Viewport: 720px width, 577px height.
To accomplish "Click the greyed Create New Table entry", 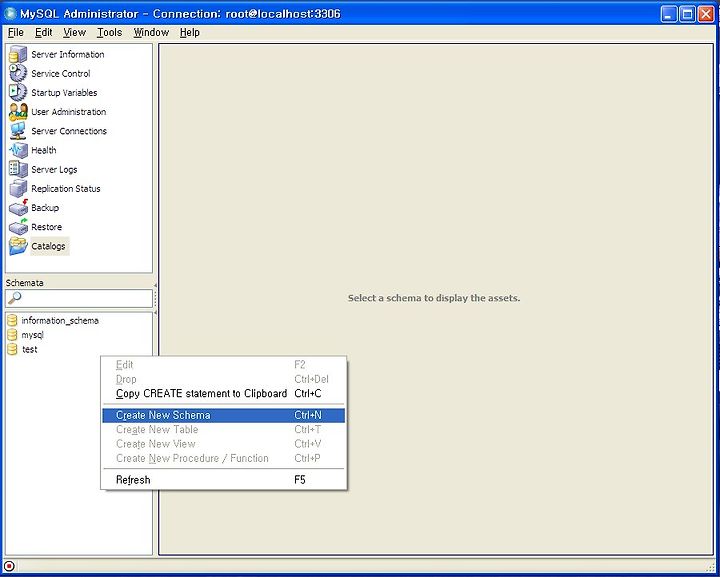I will [224, 430].
